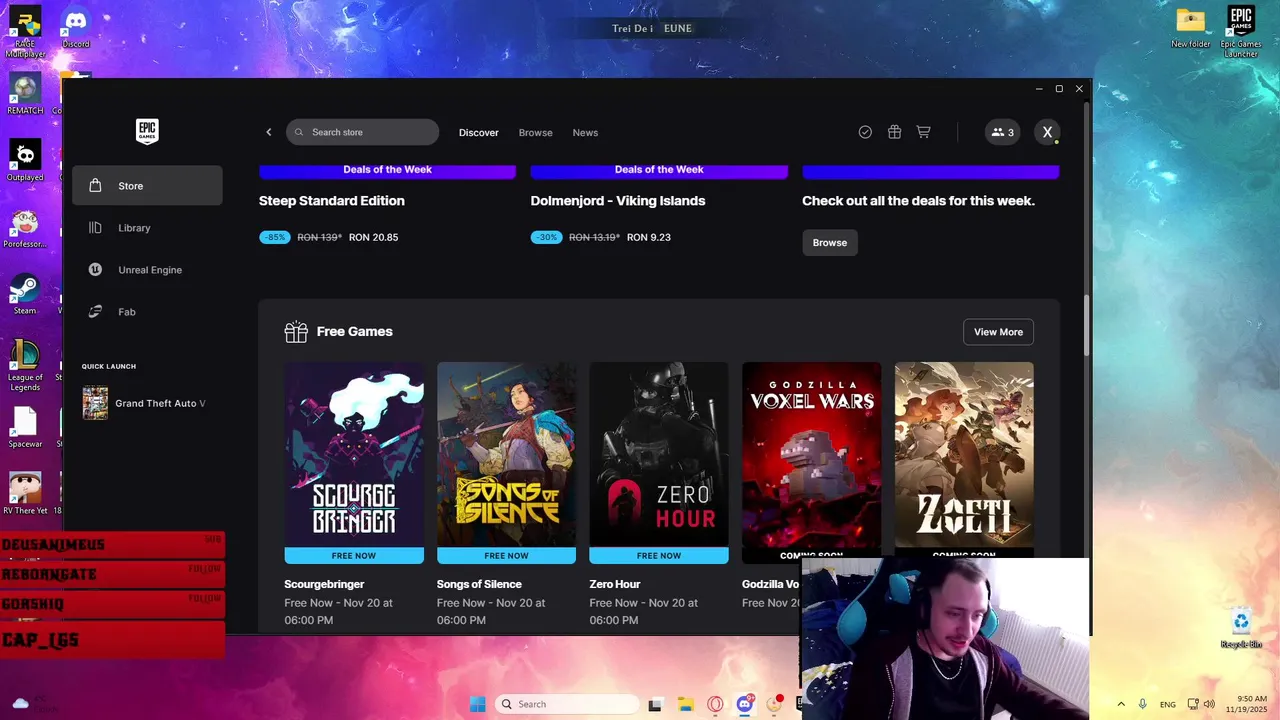This screenshot has width=1280, height=720.
Task: Focus the Search store field
Action: click(362, 132)
